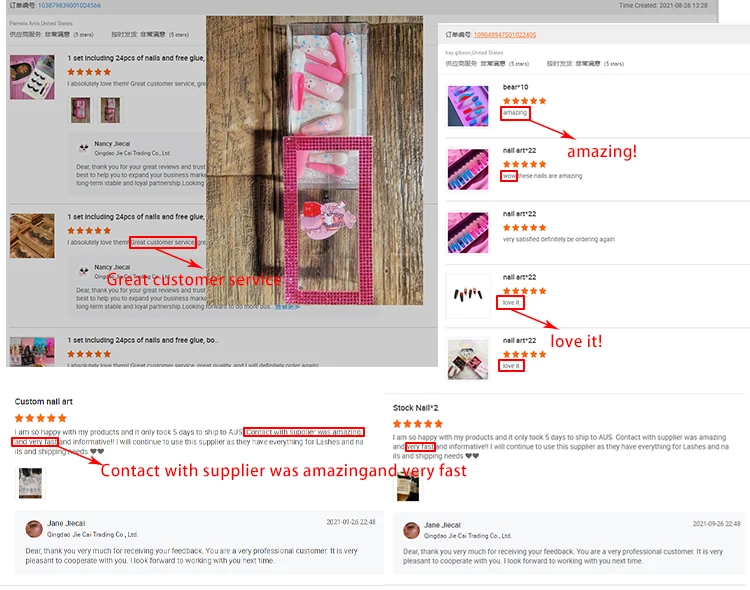Screen dimensions: 750x590
Task: Click Nancy Jiecai avatar in first reply
Action: click(84, 148)
